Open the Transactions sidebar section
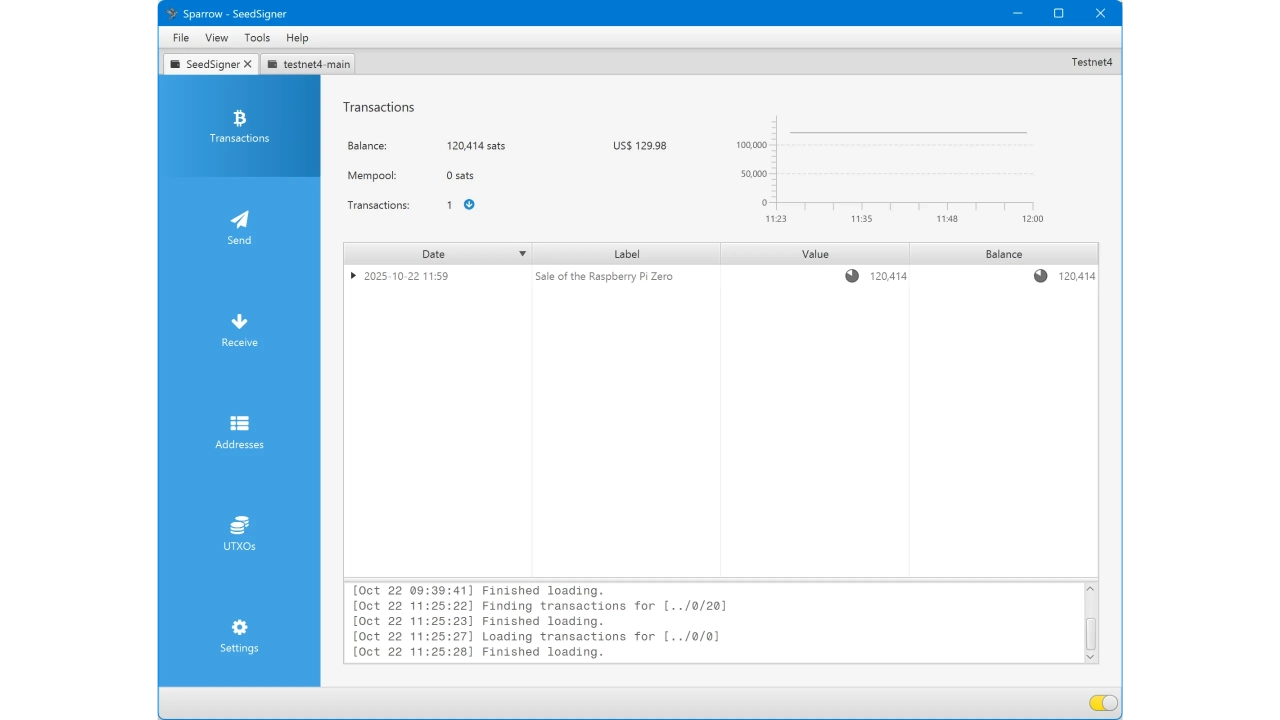Image resolution: width=1280 pixels, height=720 pixels. (x=239, y=126)
